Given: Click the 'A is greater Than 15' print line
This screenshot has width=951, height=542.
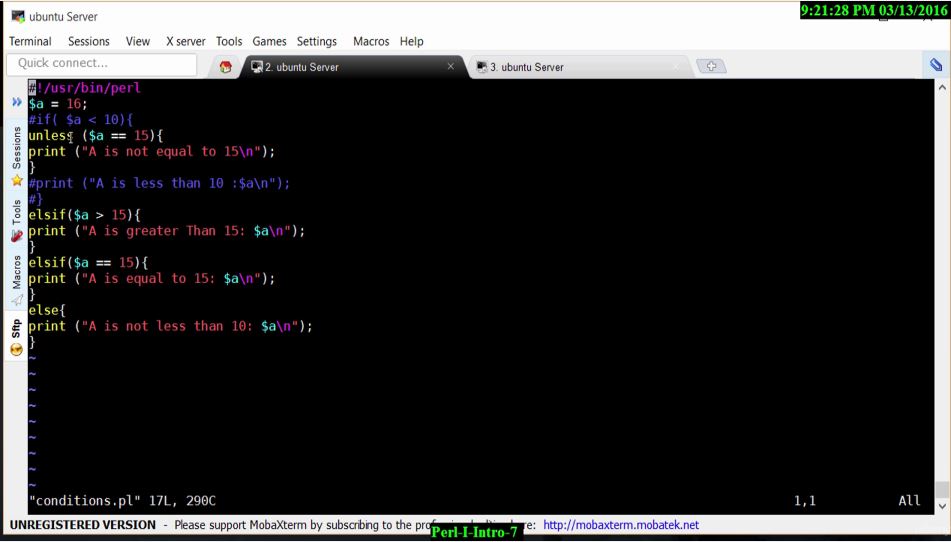Looking at the screenshot, I should click(167, 230).
